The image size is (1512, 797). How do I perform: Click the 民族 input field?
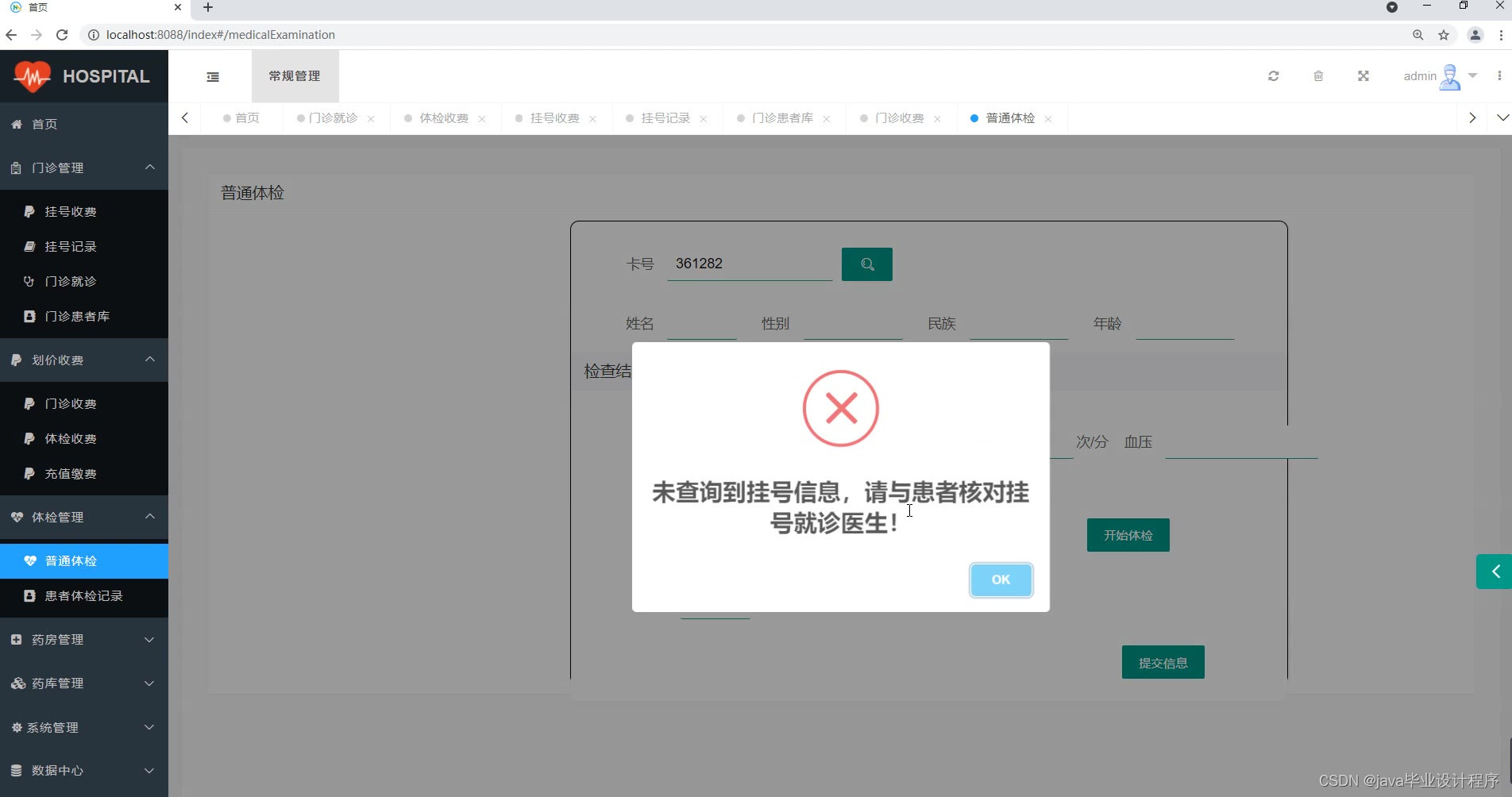pyautogui.click(x=1019, y=324)
